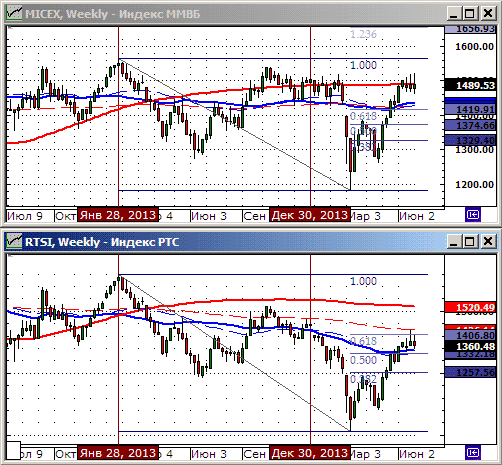Click the Июн 3 time axis label in MICEX
The width and height of the screenshot is (502, 465).
[209, 216]
